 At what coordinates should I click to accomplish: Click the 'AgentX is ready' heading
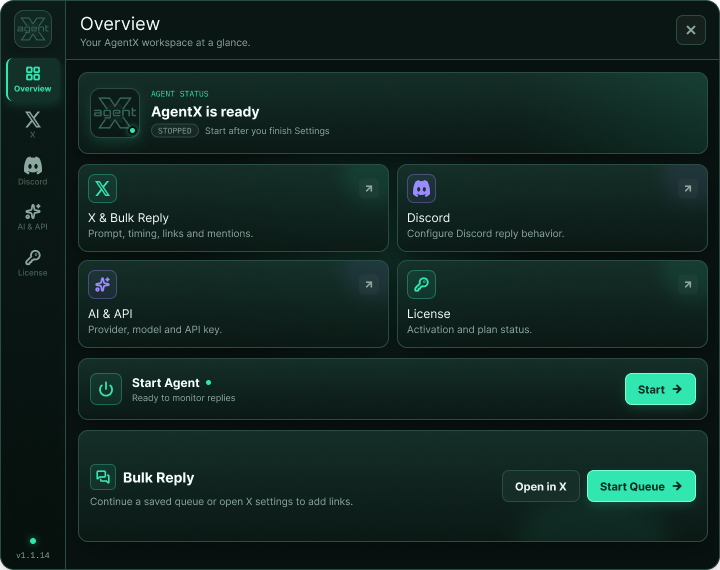205,112
